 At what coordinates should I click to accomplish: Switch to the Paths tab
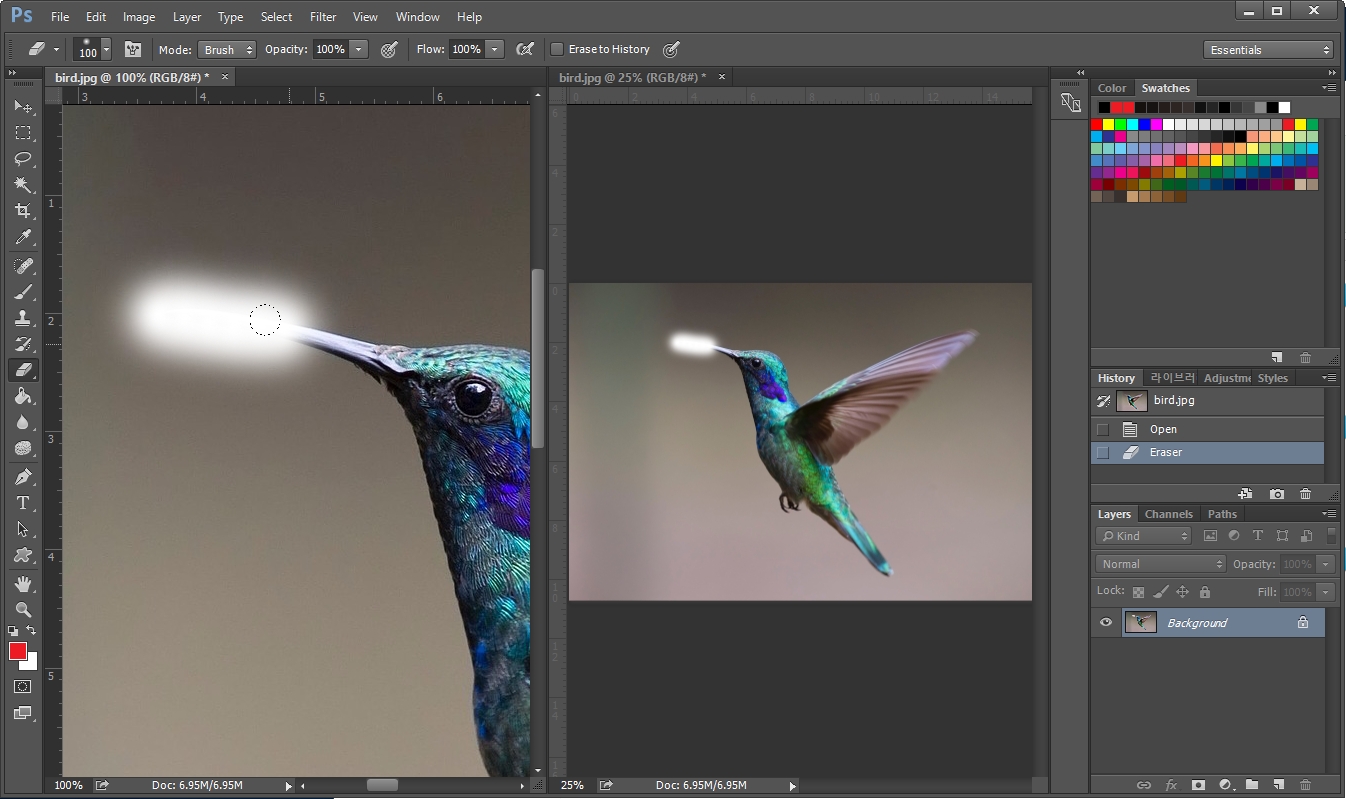click(x=1222, y=514)
